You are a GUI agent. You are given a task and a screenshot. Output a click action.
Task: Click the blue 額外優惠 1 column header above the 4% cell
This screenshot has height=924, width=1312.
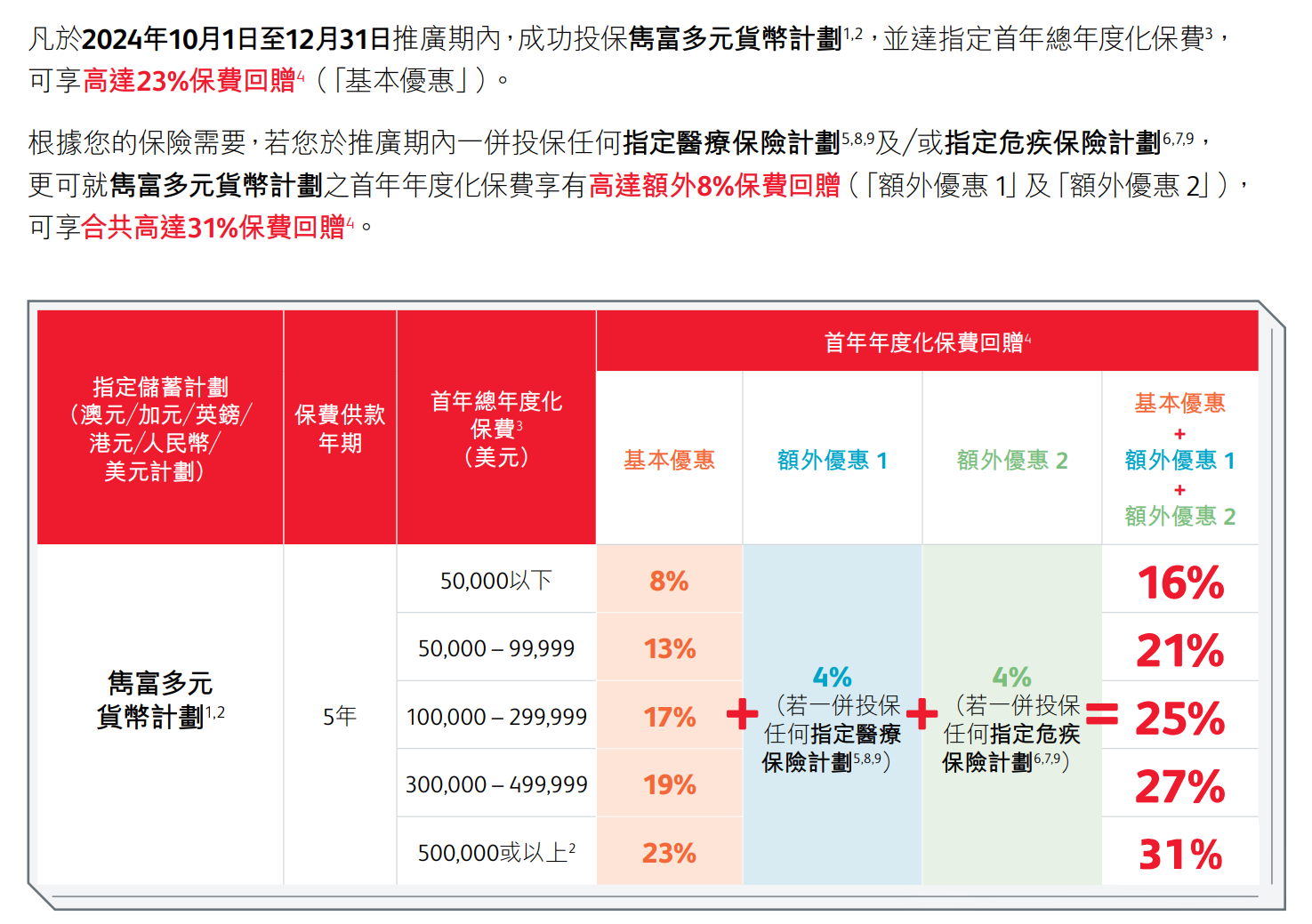pos(832,460)
